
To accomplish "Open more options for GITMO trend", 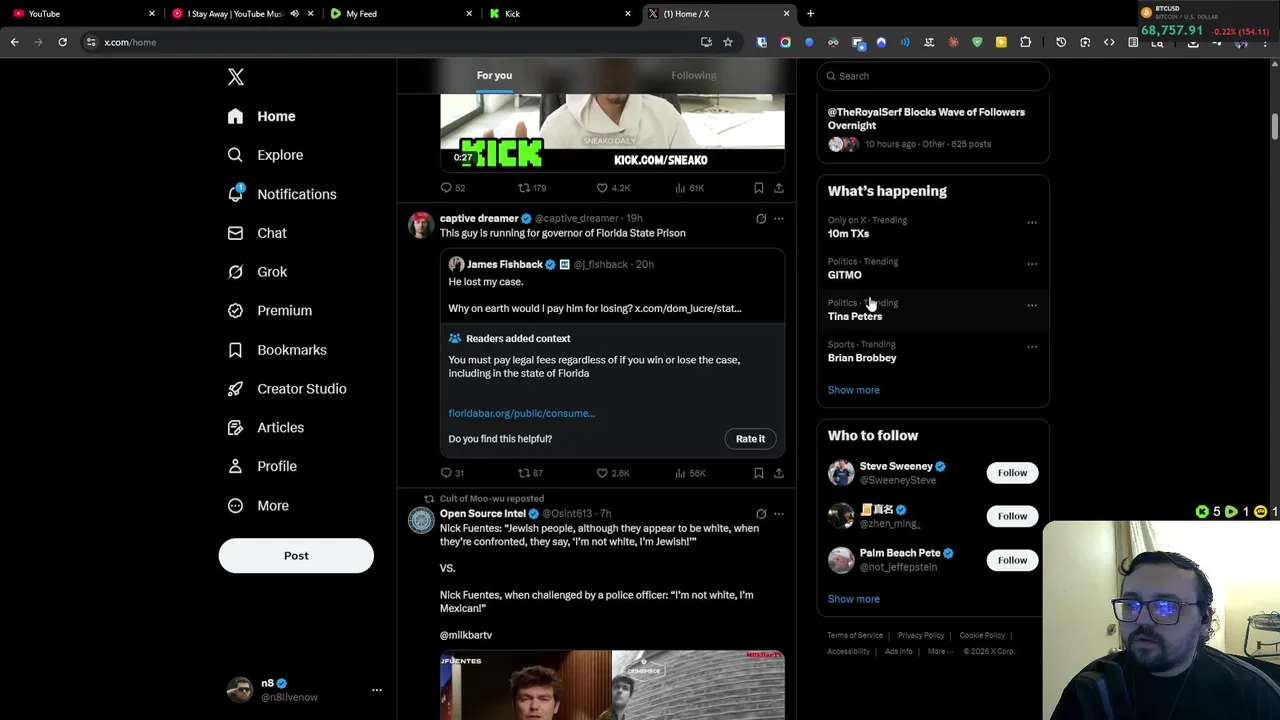I will click(1032, 264).
